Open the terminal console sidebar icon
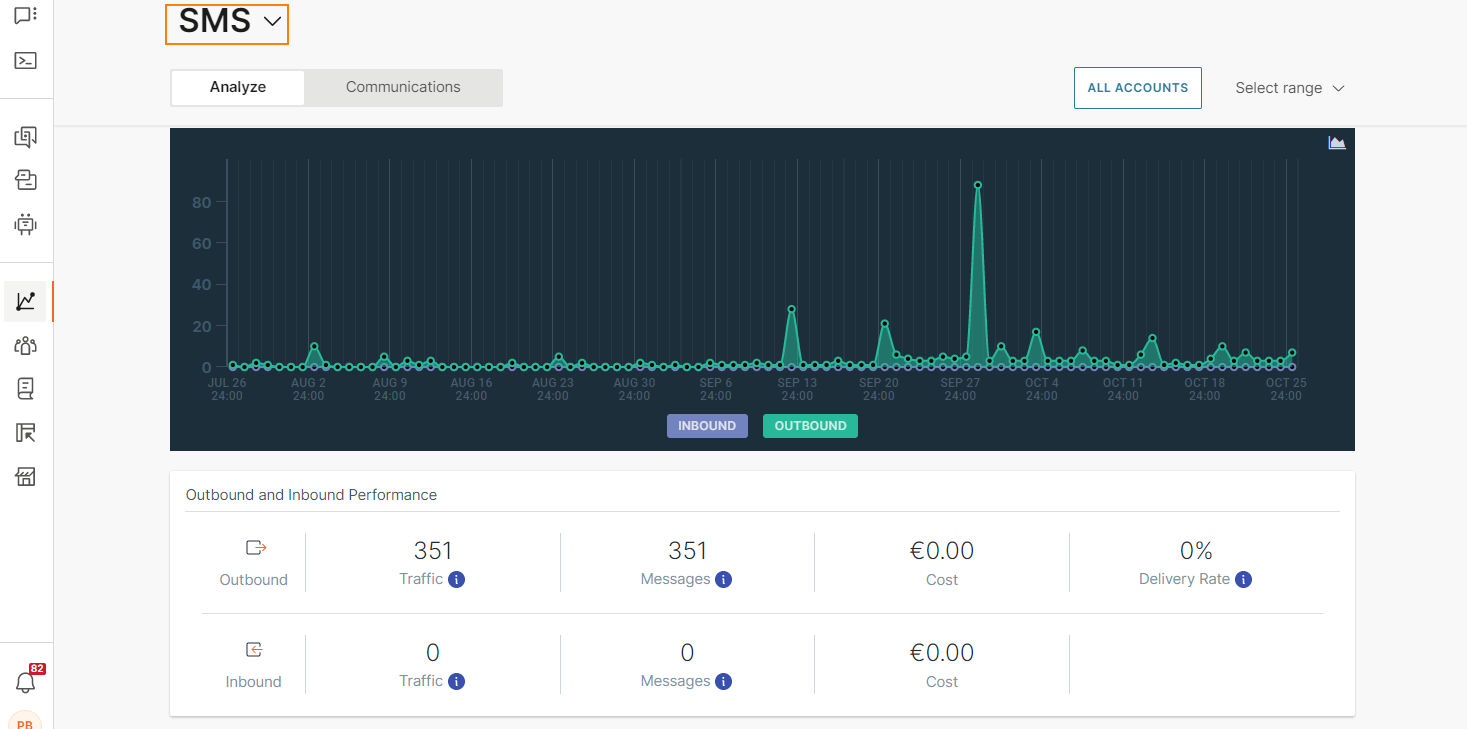 point(26,60)
